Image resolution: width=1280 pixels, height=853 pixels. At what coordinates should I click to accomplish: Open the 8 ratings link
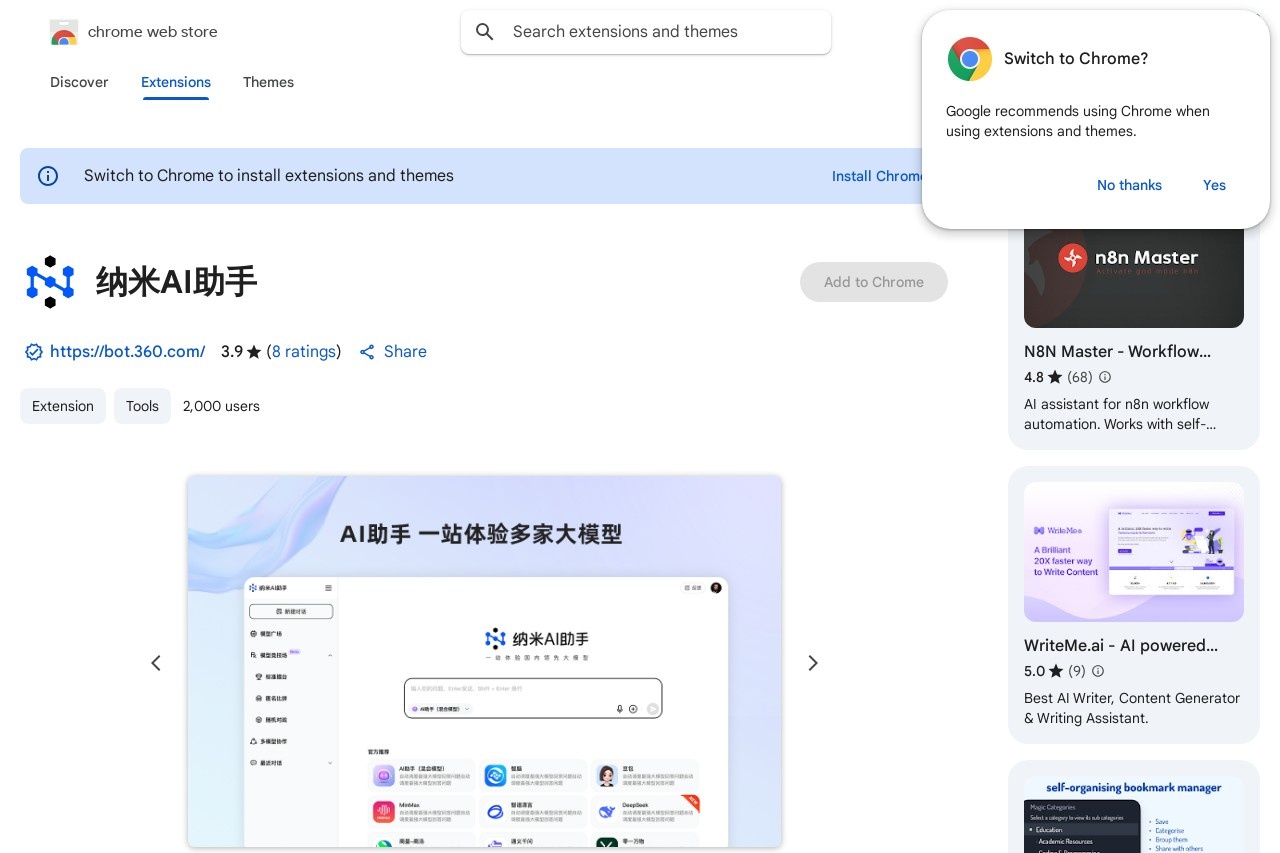[304, 352]
